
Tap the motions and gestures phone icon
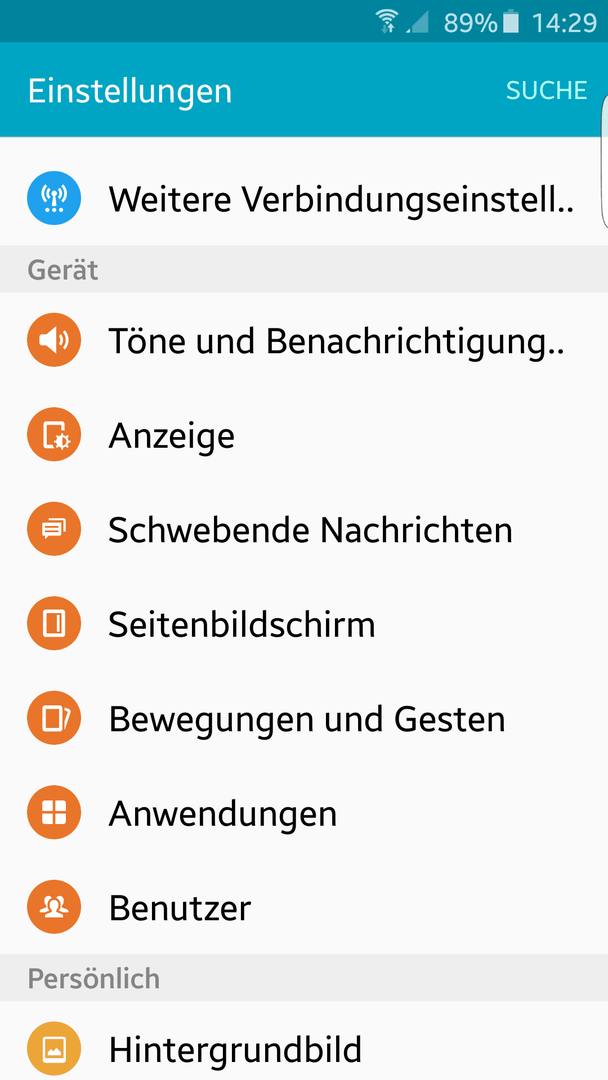(54, 719)
